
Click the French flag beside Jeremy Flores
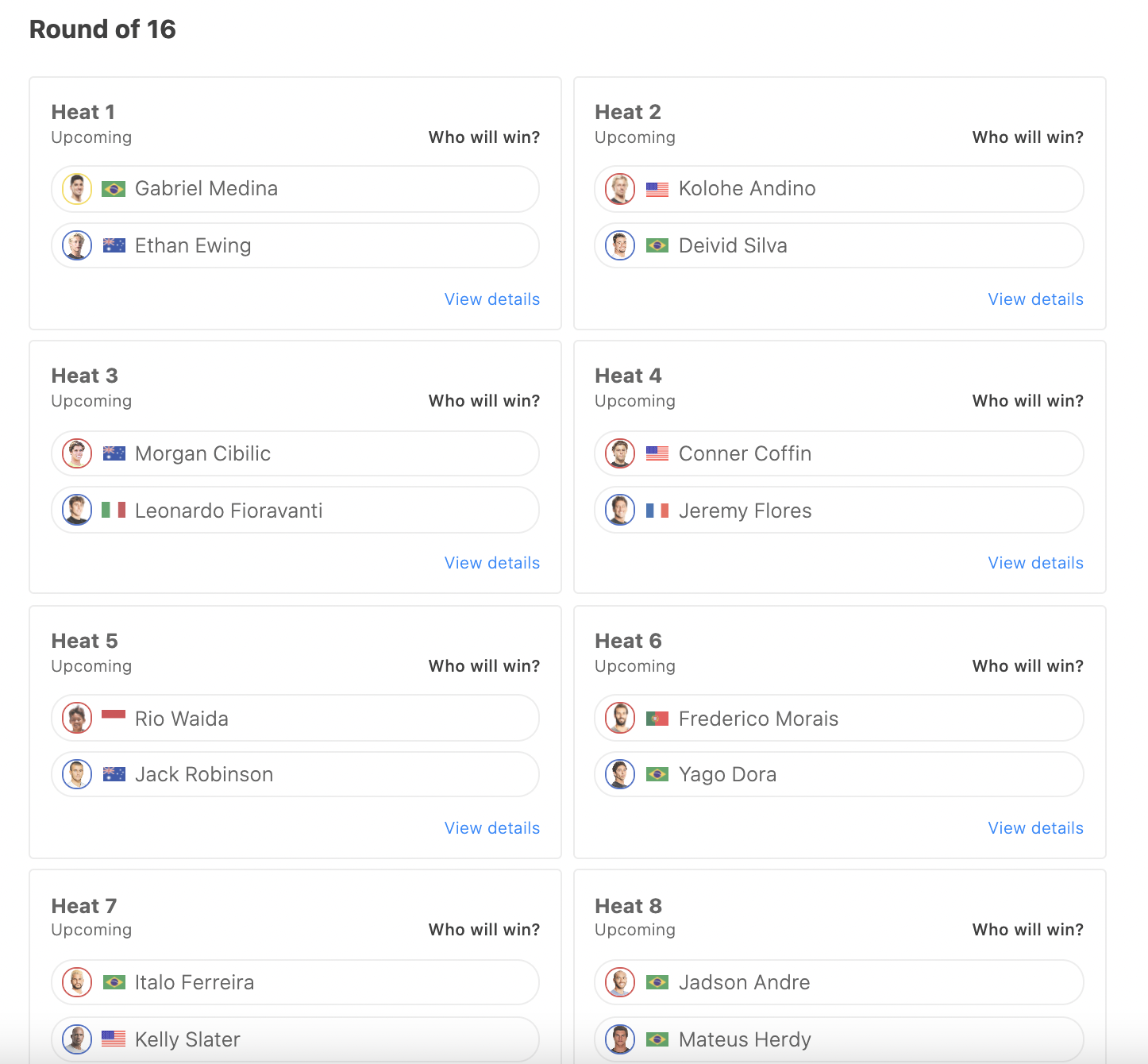pos(657,510)
